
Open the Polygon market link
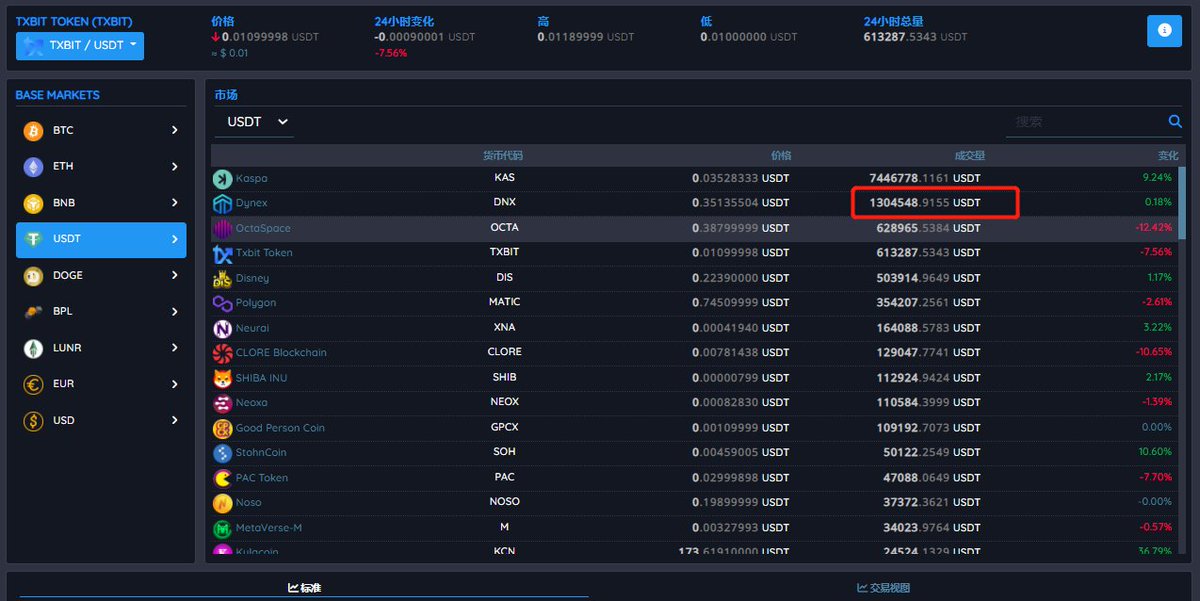tap(256, 303)
